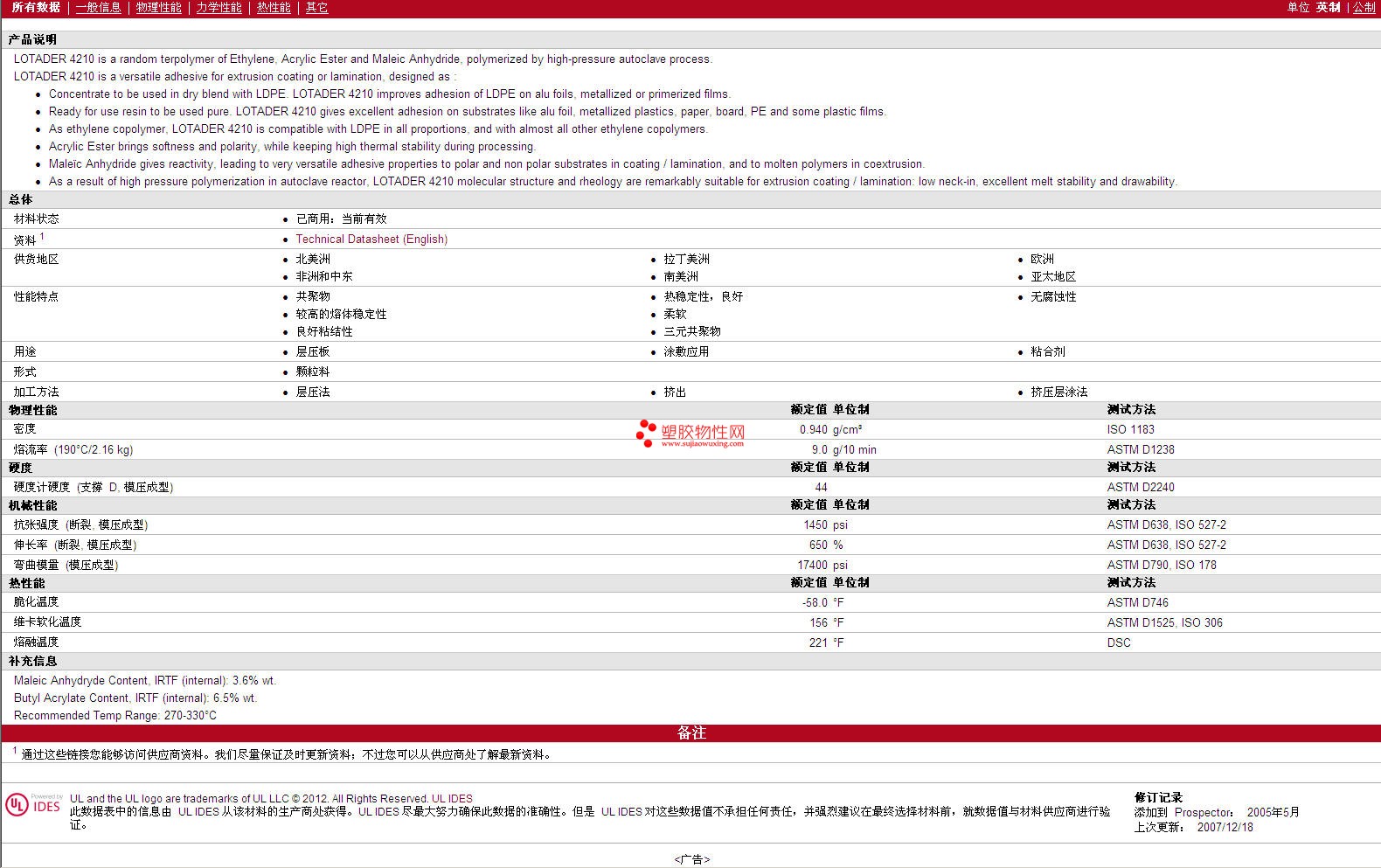This screenshot has width=1381, height=868.
Task: Click the 拉丁美洲 region entry
Action: coord(686,260)
